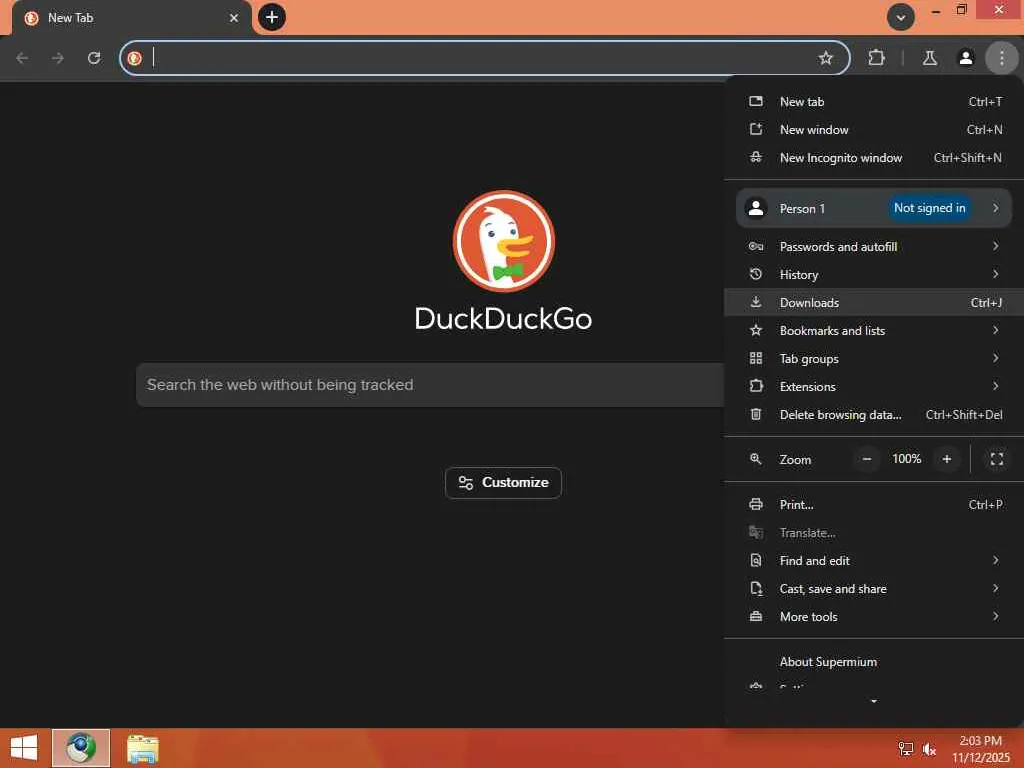Click the More tools toolbox icon
Screen dimensions: 1024x768
[x=756, y=616]
